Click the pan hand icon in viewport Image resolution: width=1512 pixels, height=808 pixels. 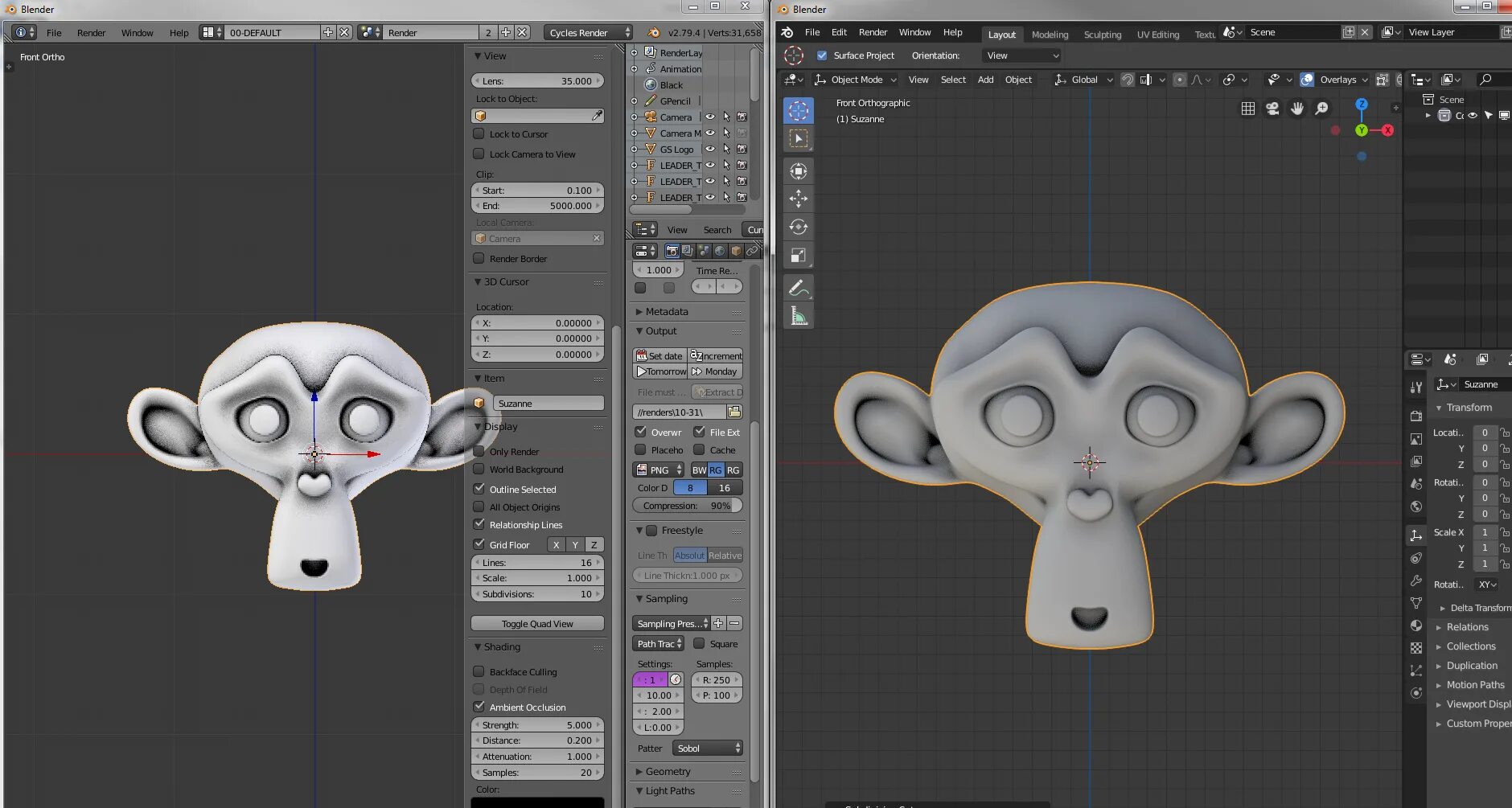click(1297, 109)
